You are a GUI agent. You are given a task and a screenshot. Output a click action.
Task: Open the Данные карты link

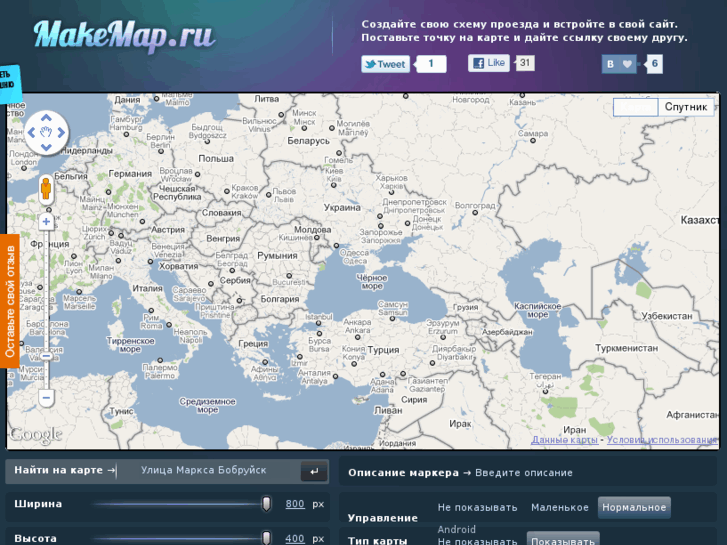tap(564, 440)
